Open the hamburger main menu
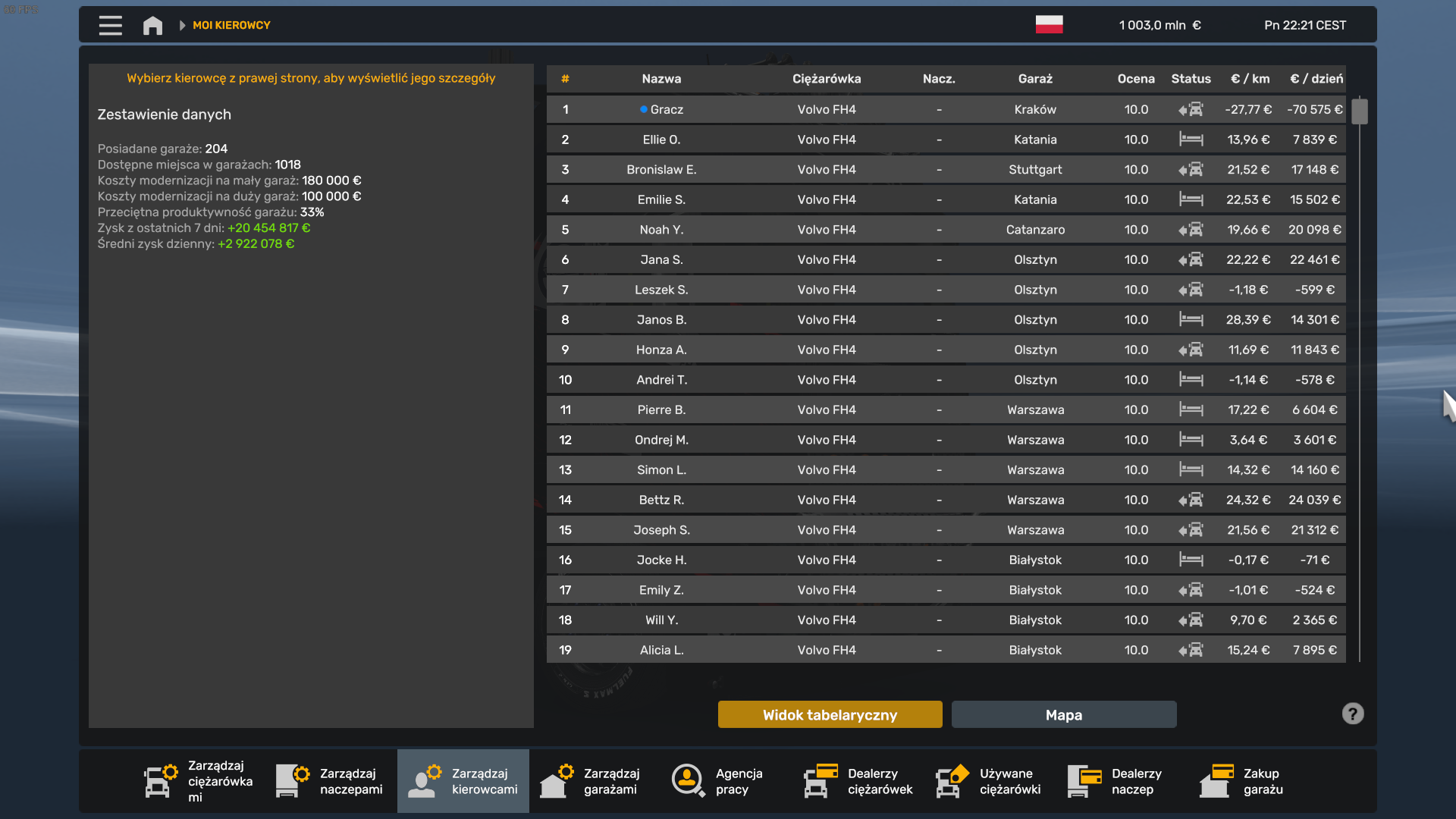1456x819 pixels. 110,25
